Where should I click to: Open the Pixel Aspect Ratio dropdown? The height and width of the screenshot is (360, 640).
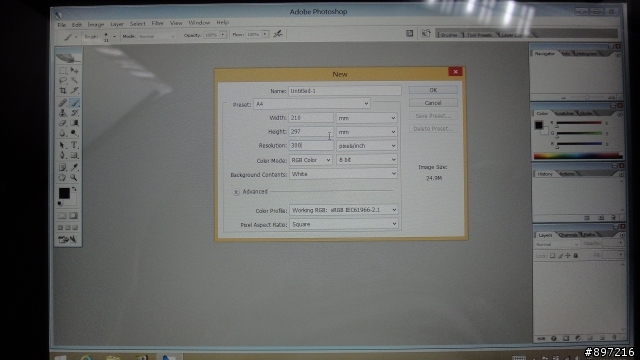(343, 224)
